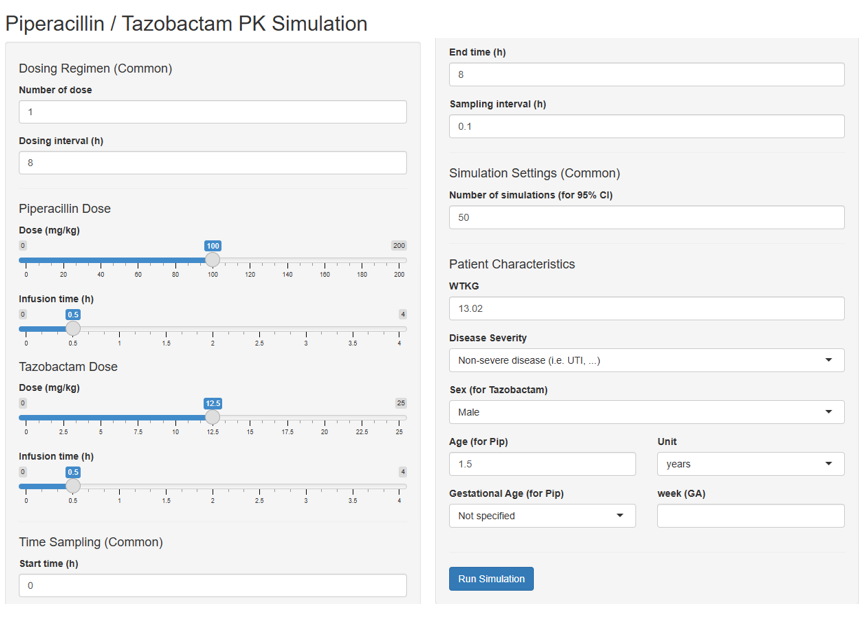
Task: Open the Disease Severity dropdown
Action: tap(646, 360)
